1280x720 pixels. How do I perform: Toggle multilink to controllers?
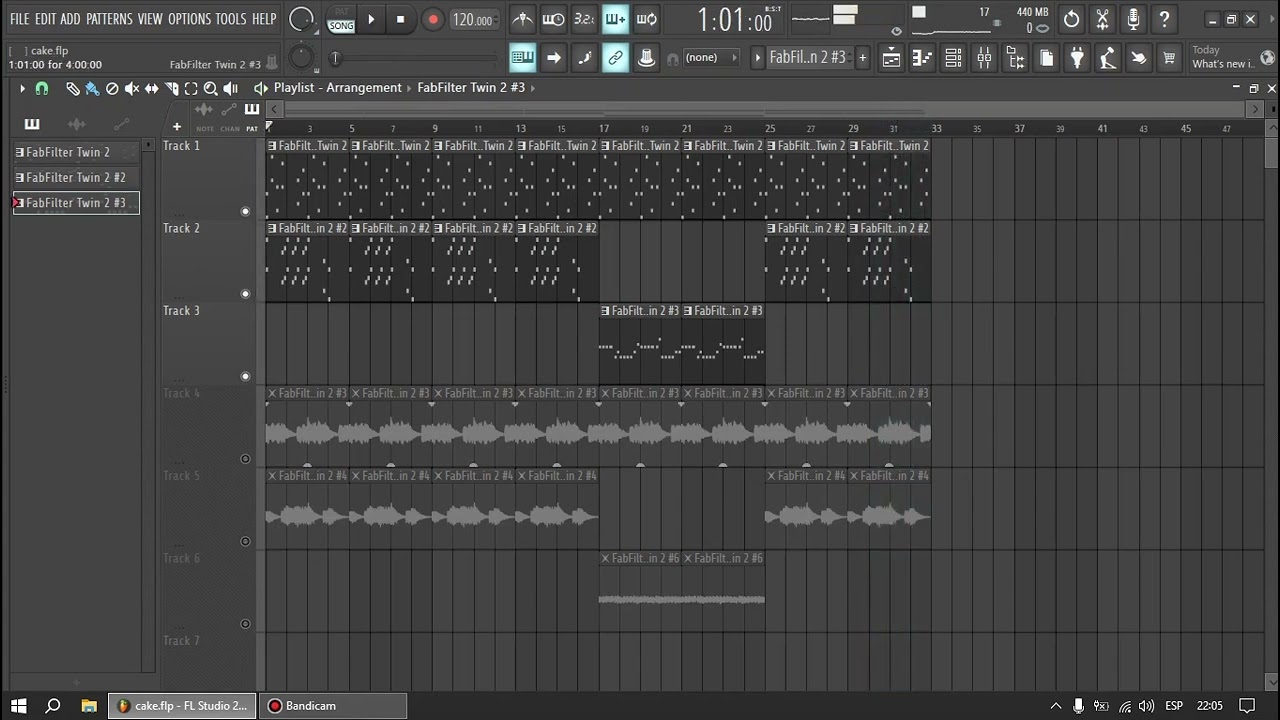coord(615,58)
